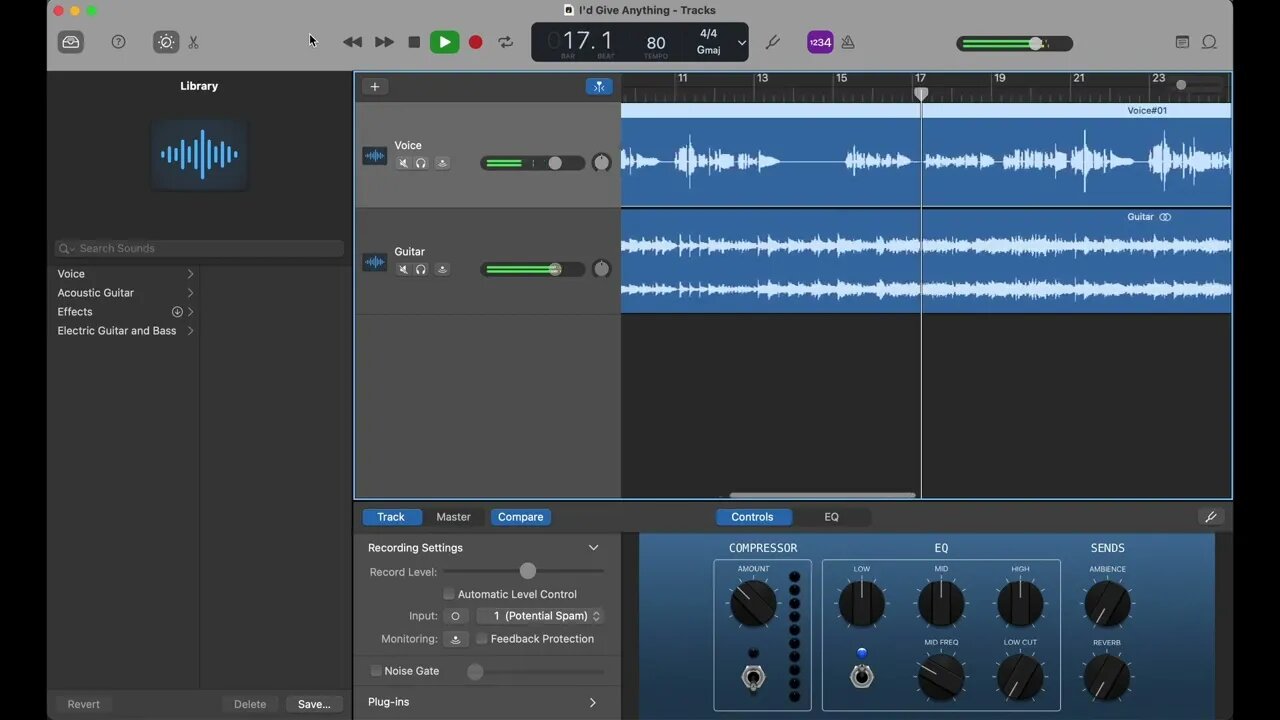
Task: Switch to the Track tab
Action: point(391,517)
